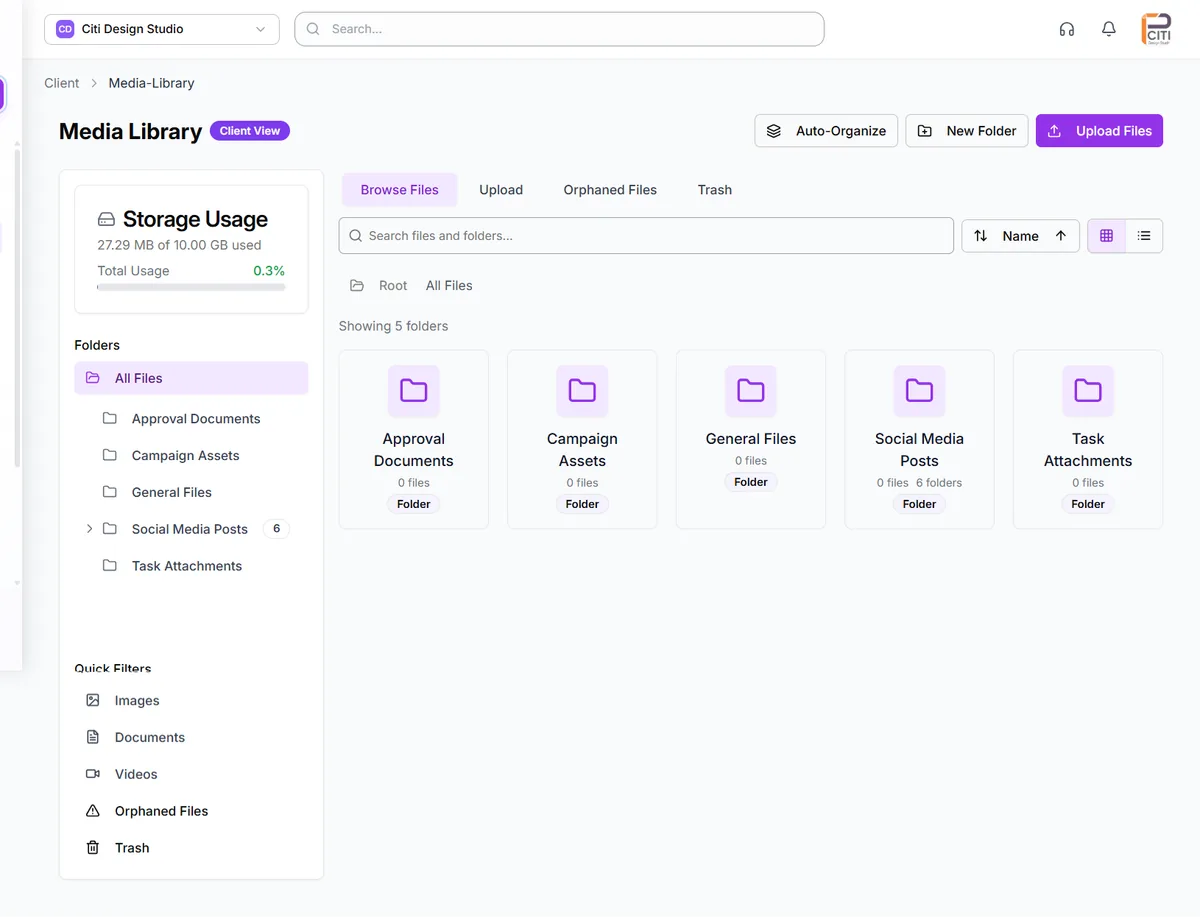Select the Images quick filter icon
Viewport: 1200px width, 918px height.
[x=93, y=700]
